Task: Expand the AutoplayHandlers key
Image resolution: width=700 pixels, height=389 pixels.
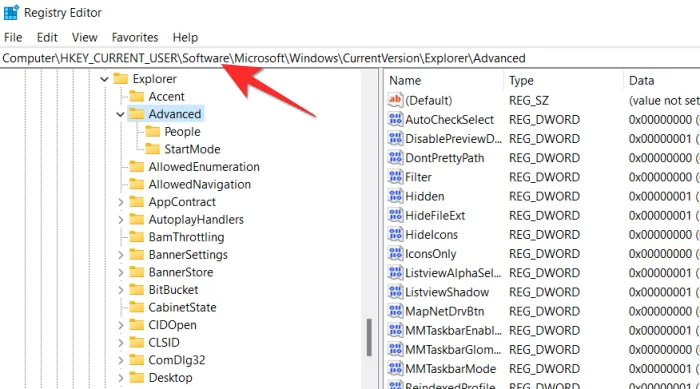Action: point(120,220)
